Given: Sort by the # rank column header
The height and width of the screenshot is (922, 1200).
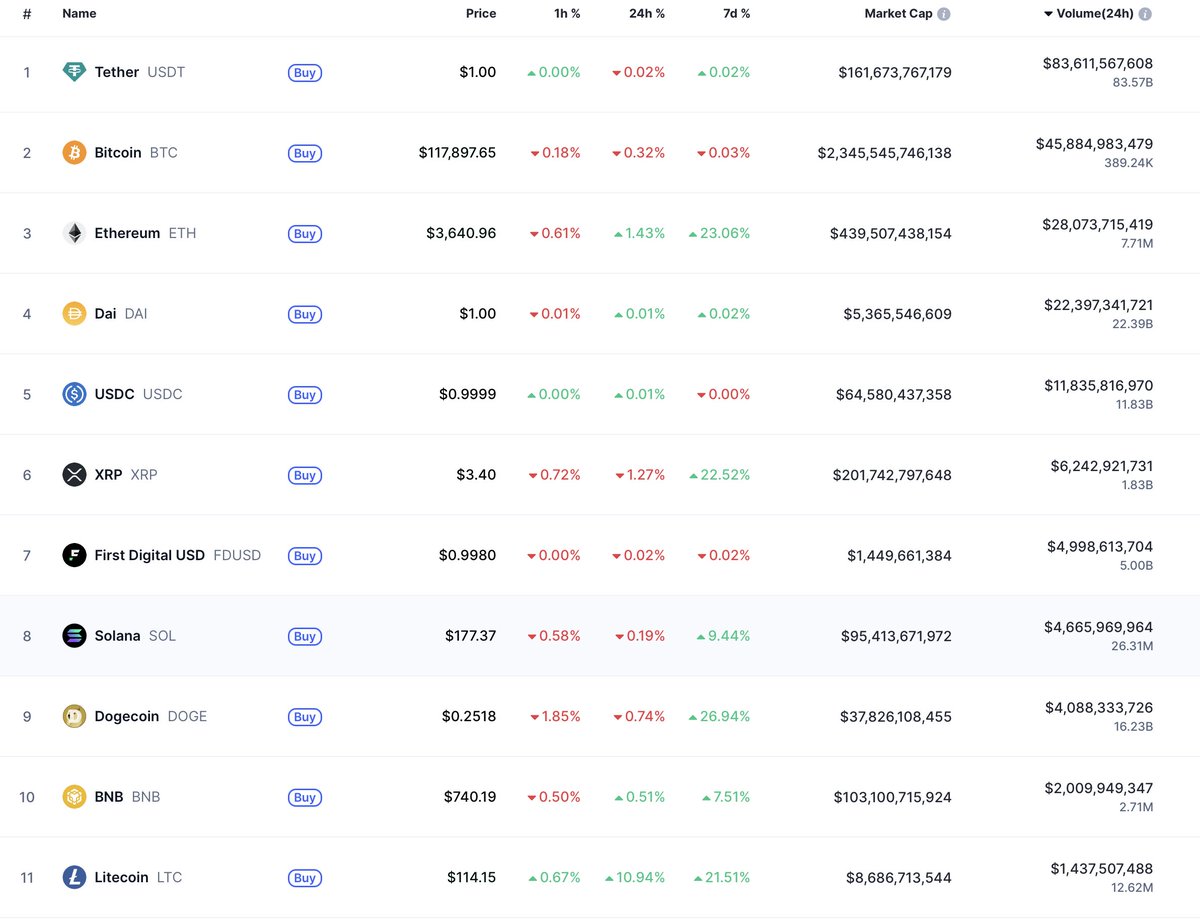Looking at the screenshot, I should click(27, 14).
